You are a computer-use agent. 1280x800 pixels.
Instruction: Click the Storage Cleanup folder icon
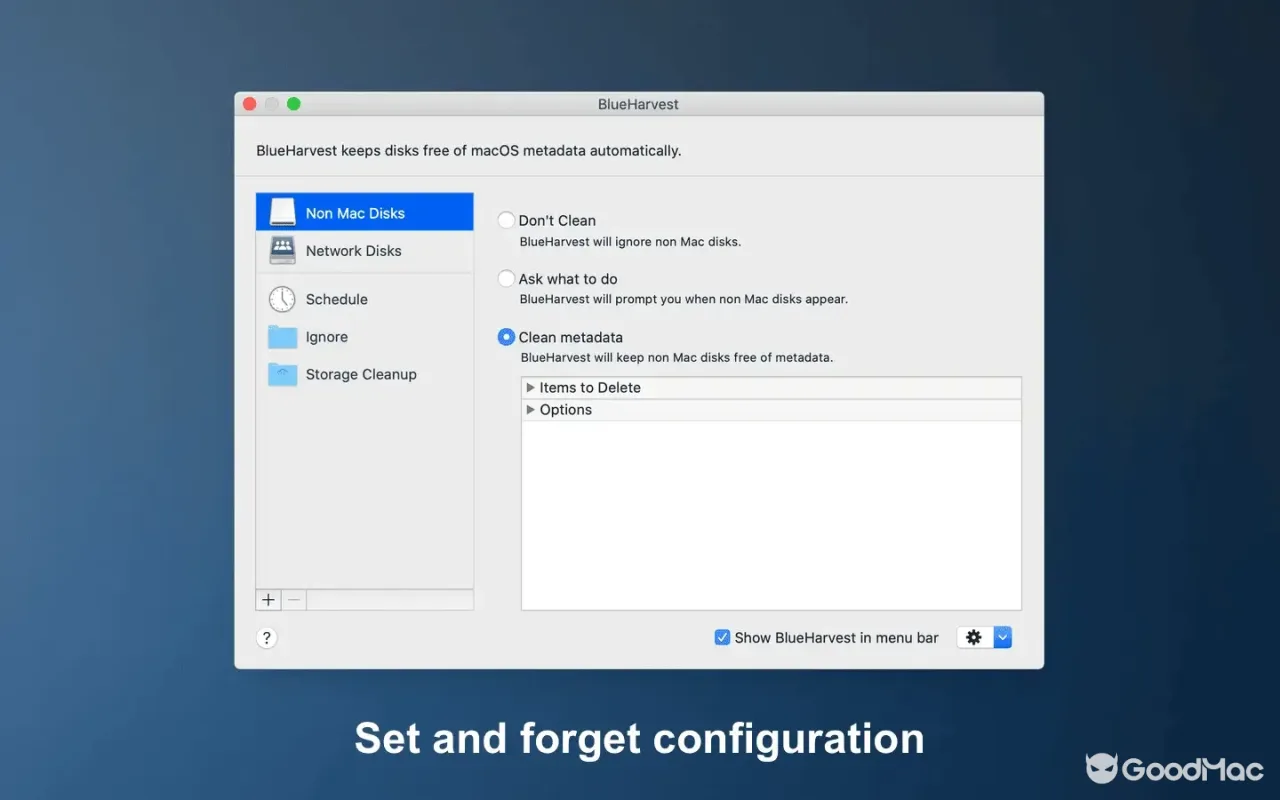(x=283, y=374)
